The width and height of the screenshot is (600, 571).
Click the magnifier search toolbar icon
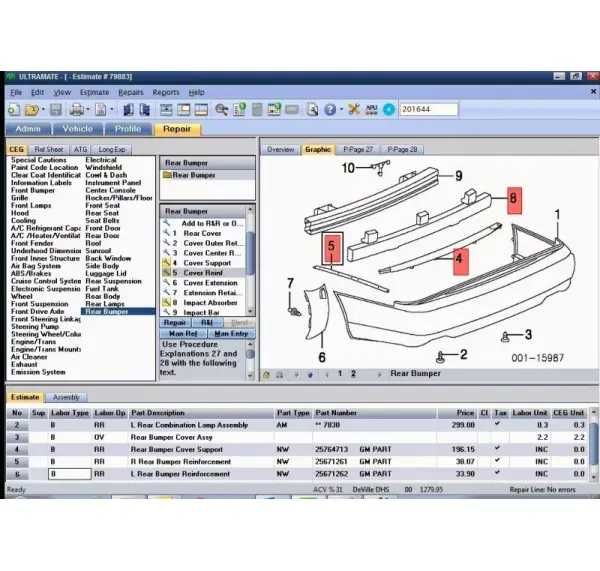(x=221, y=110)
